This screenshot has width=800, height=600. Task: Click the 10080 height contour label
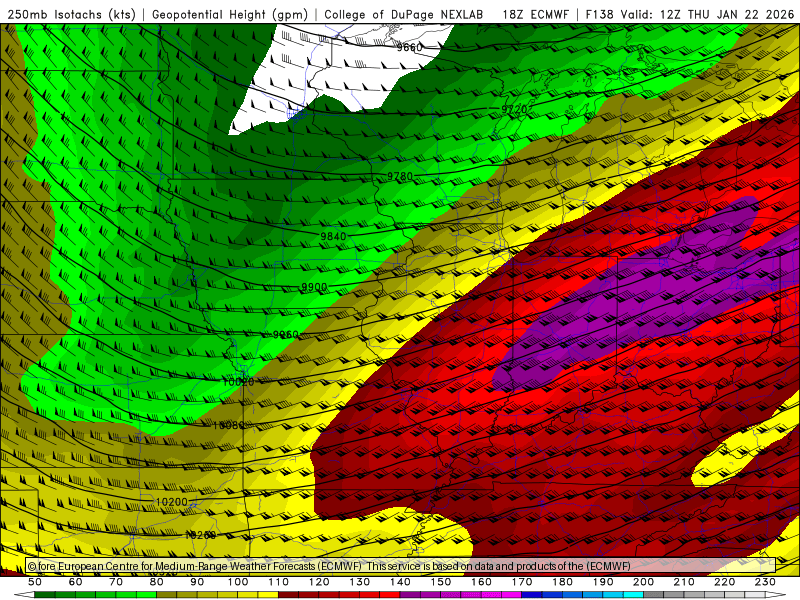coord(229,426)
